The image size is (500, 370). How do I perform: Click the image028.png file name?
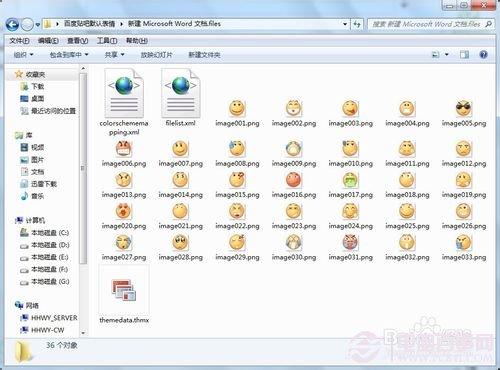[x=181, y=257]
